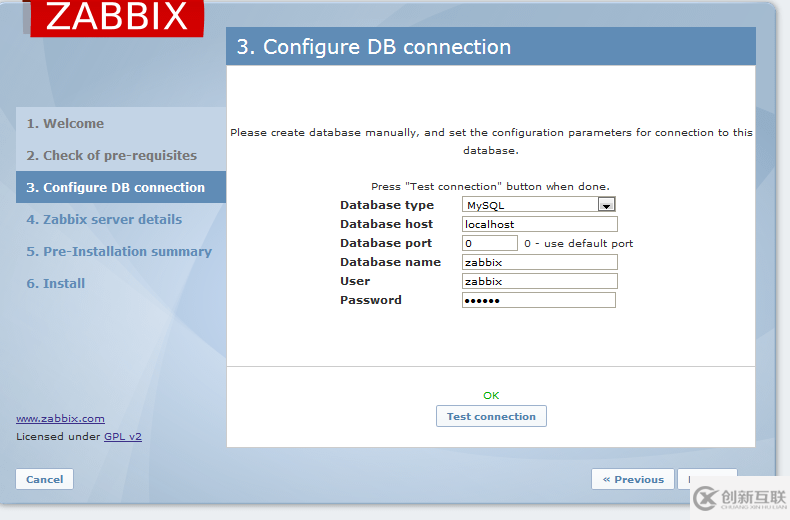The height and width of the screenshot is (520, 790).
Task: Click the '0 - use default port' hint
Action: click(x=578, y=243)
